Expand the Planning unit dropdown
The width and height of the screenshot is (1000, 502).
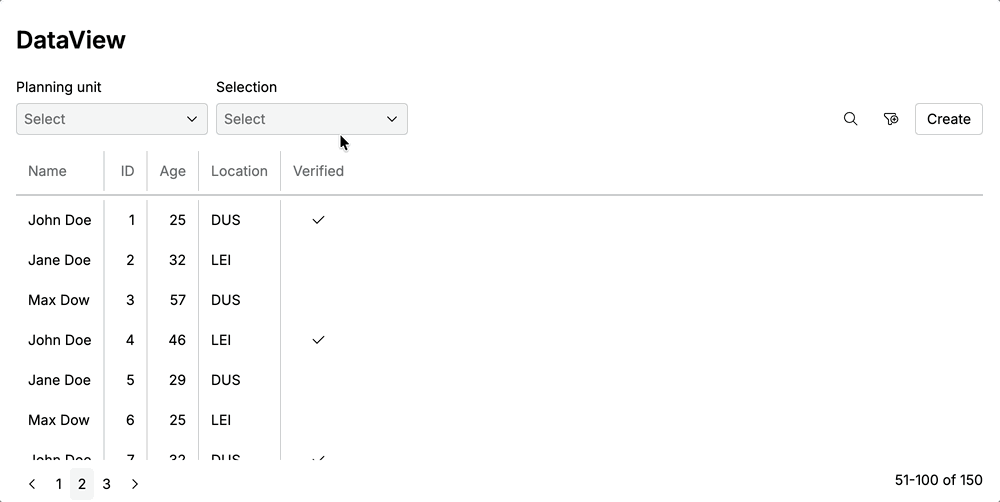[x=112, y=119]
